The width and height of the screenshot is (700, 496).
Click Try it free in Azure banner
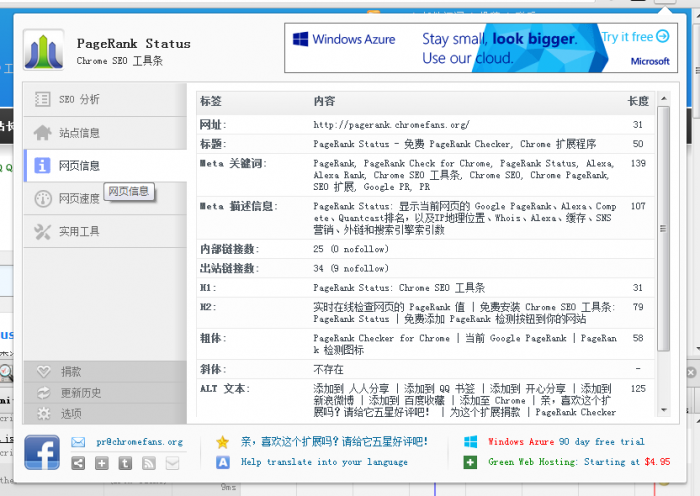(x=635, y=37)
